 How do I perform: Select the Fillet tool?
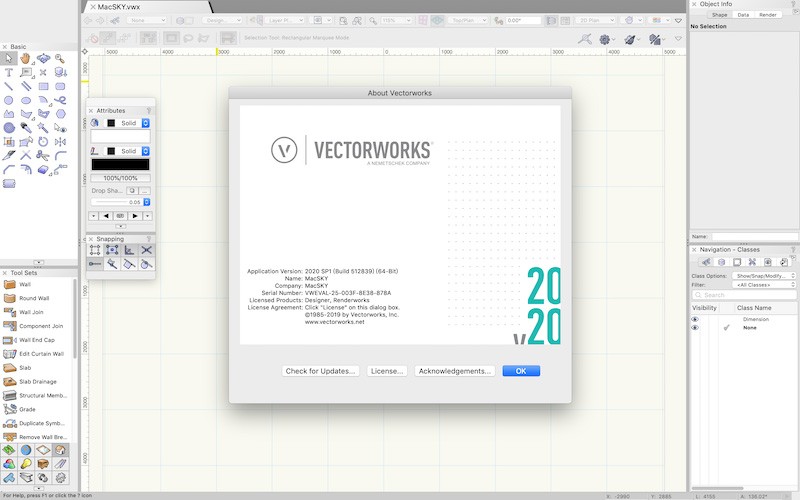60,155
